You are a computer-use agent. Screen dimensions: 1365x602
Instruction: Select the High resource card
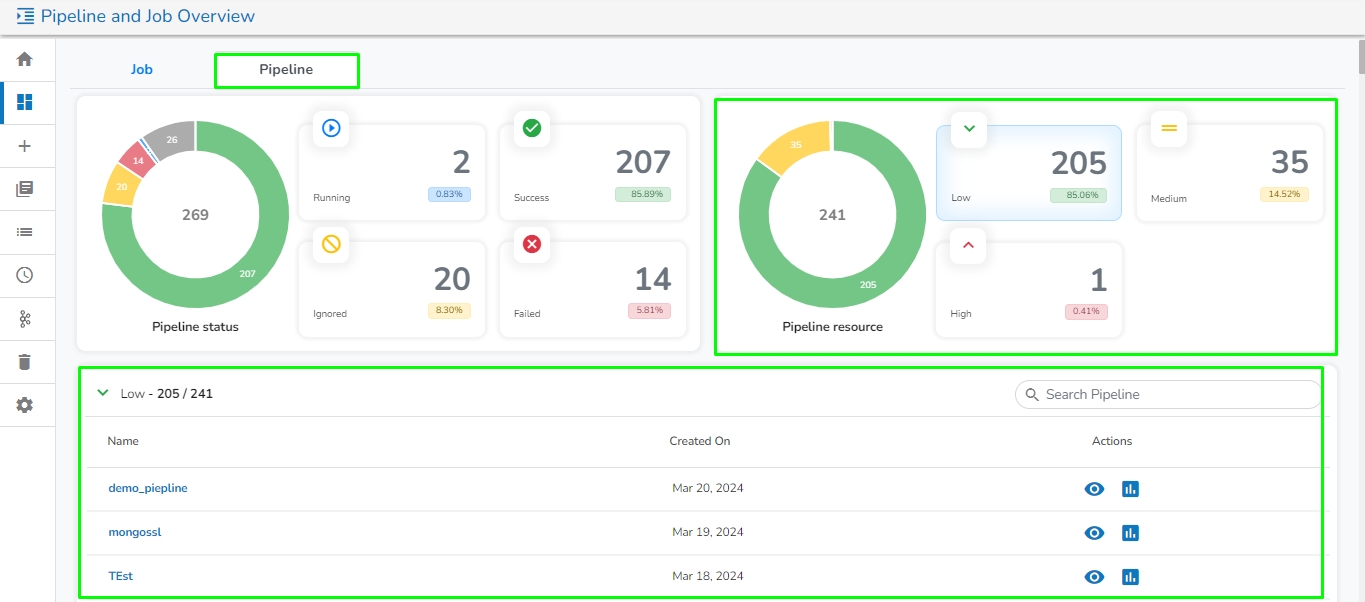[x=1028, y=289]
